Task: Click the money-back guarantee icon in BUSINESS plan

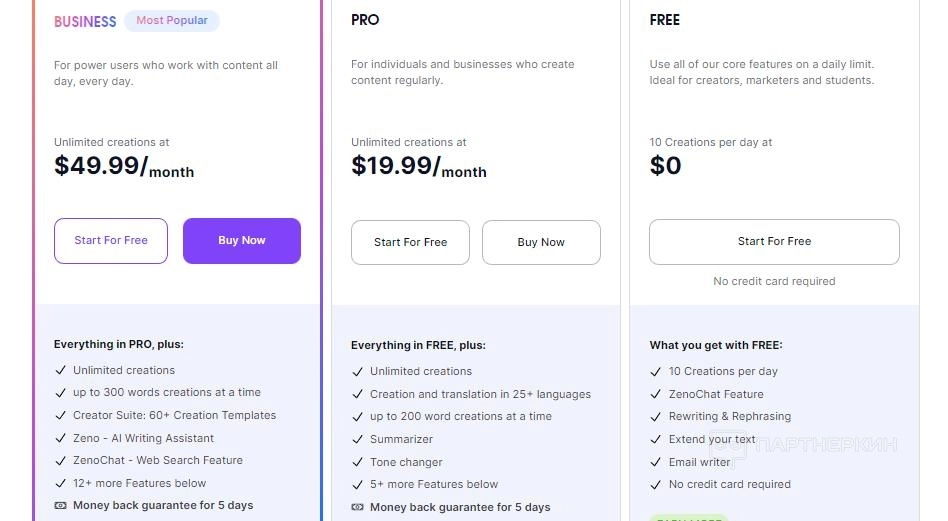Action: coord(60,506)
